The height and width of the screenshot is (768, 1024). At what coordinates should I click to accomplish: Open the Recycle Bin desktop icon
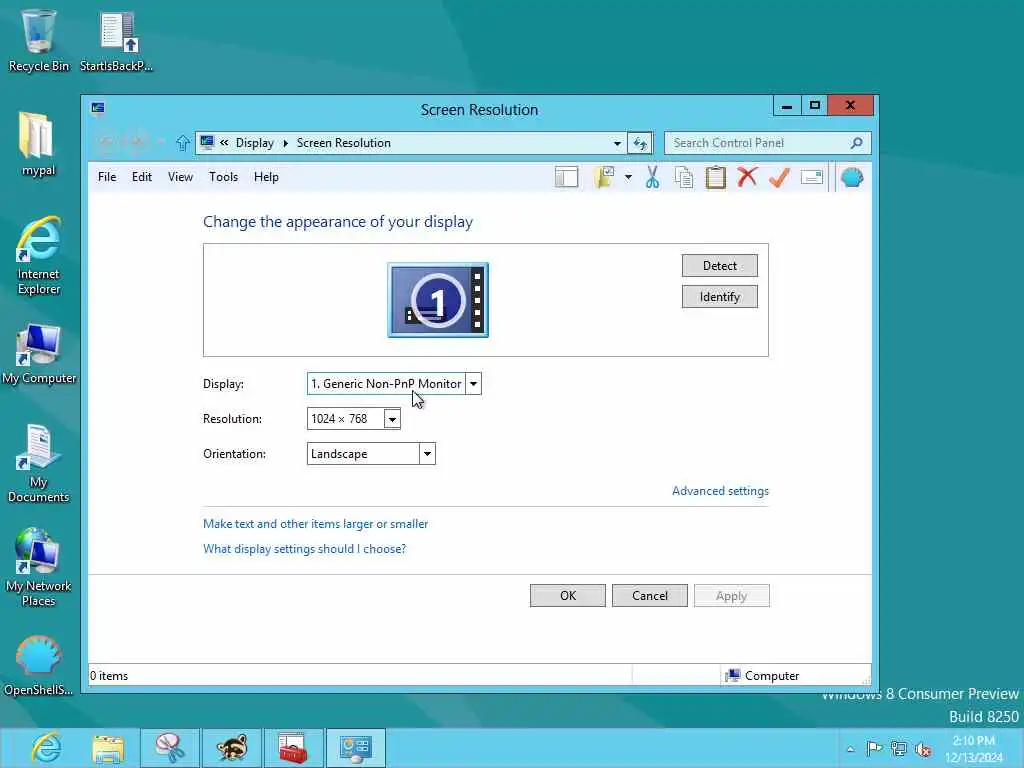coord(39,40)
